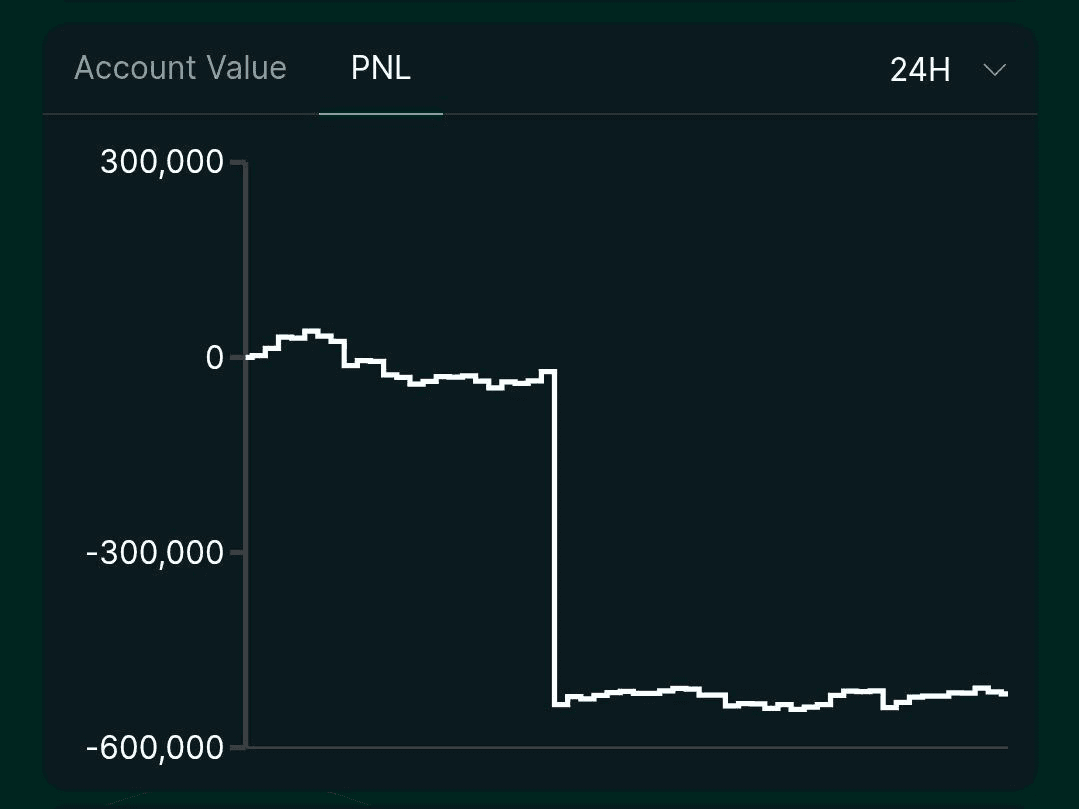Switch to the Account Value tab
The height and width of the screenshot is (809, 1079).
tap(180, 68)
